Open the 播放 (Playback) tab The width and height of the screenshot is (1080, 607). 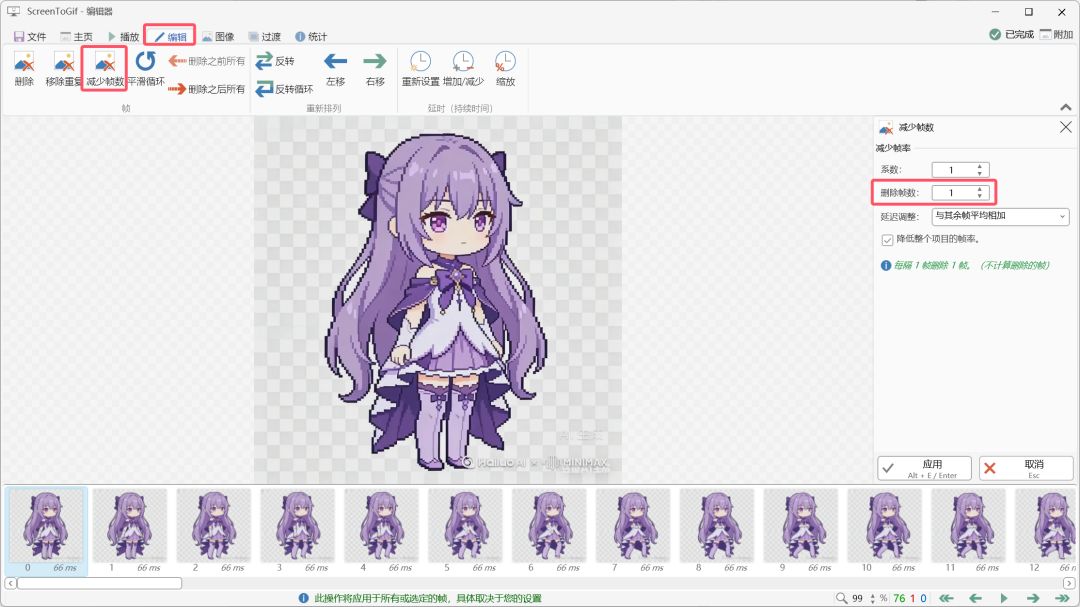(x=123, y=37)
